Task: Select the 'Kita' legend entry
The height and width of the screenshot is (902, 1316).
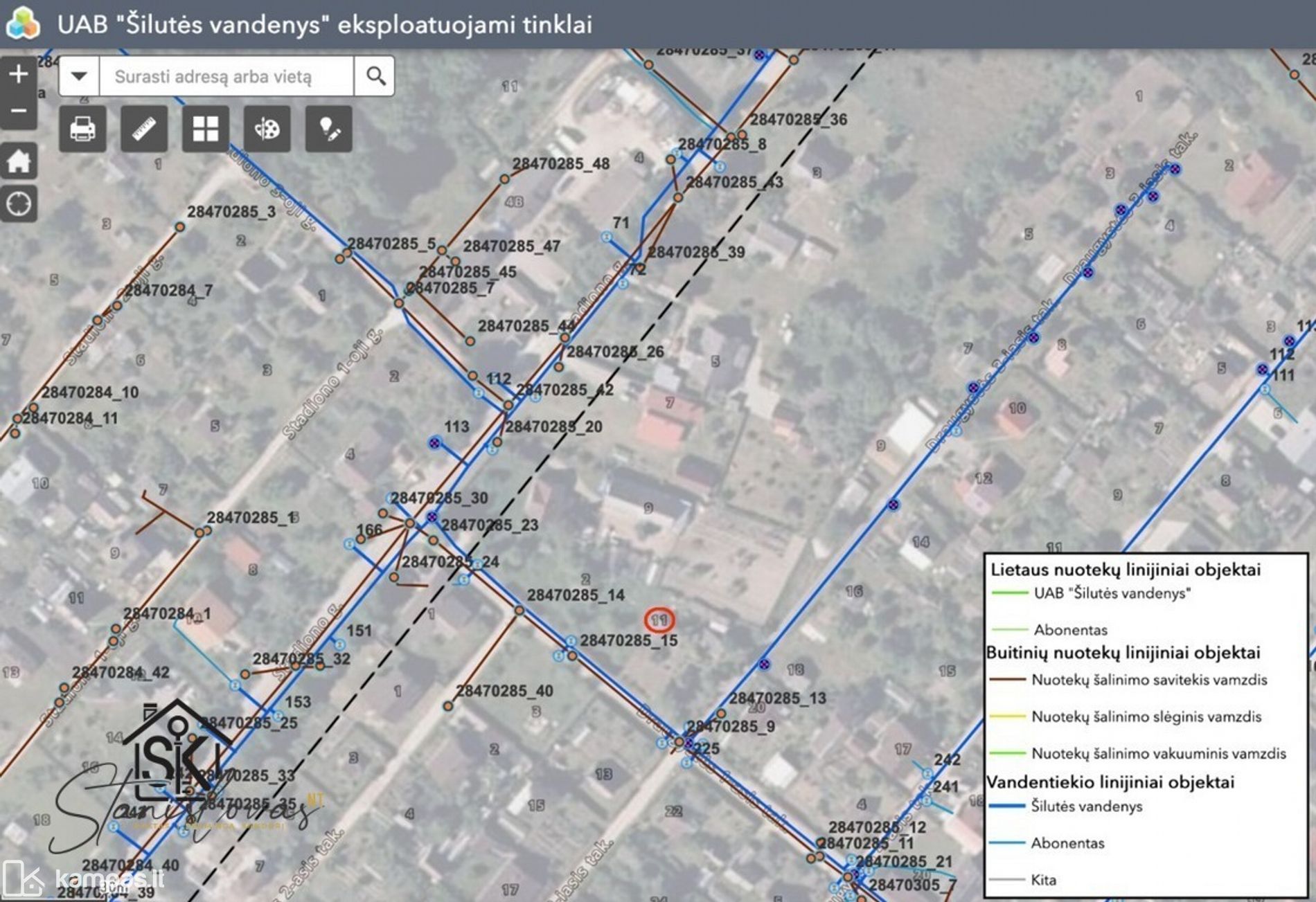Action: click(x=1042, y=880)
